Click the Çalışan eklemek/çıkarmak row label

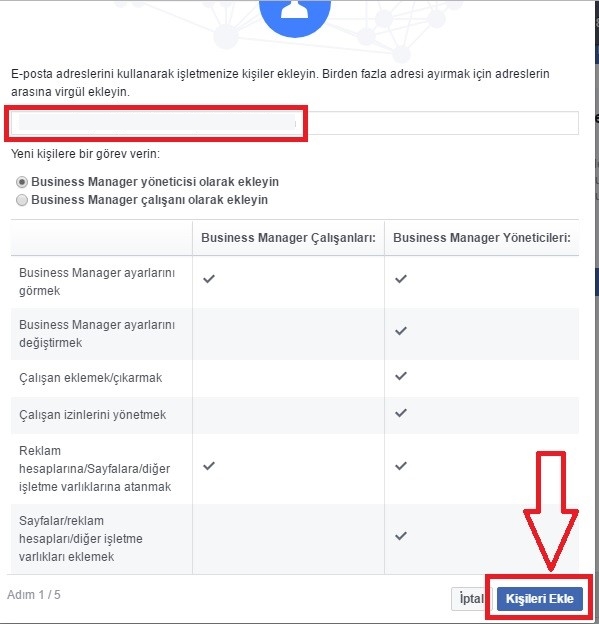(x=91, y=378)
